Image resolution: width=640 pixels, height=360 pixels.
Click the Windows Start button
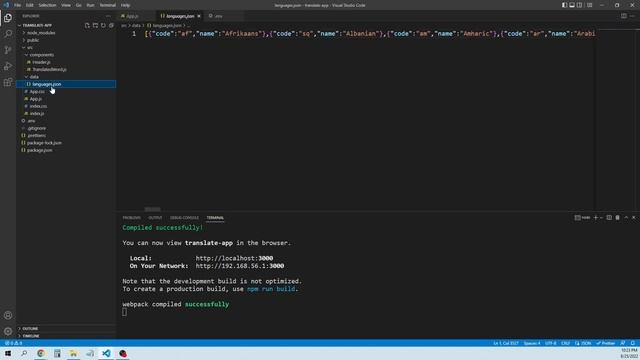click(x=8, y=353)
